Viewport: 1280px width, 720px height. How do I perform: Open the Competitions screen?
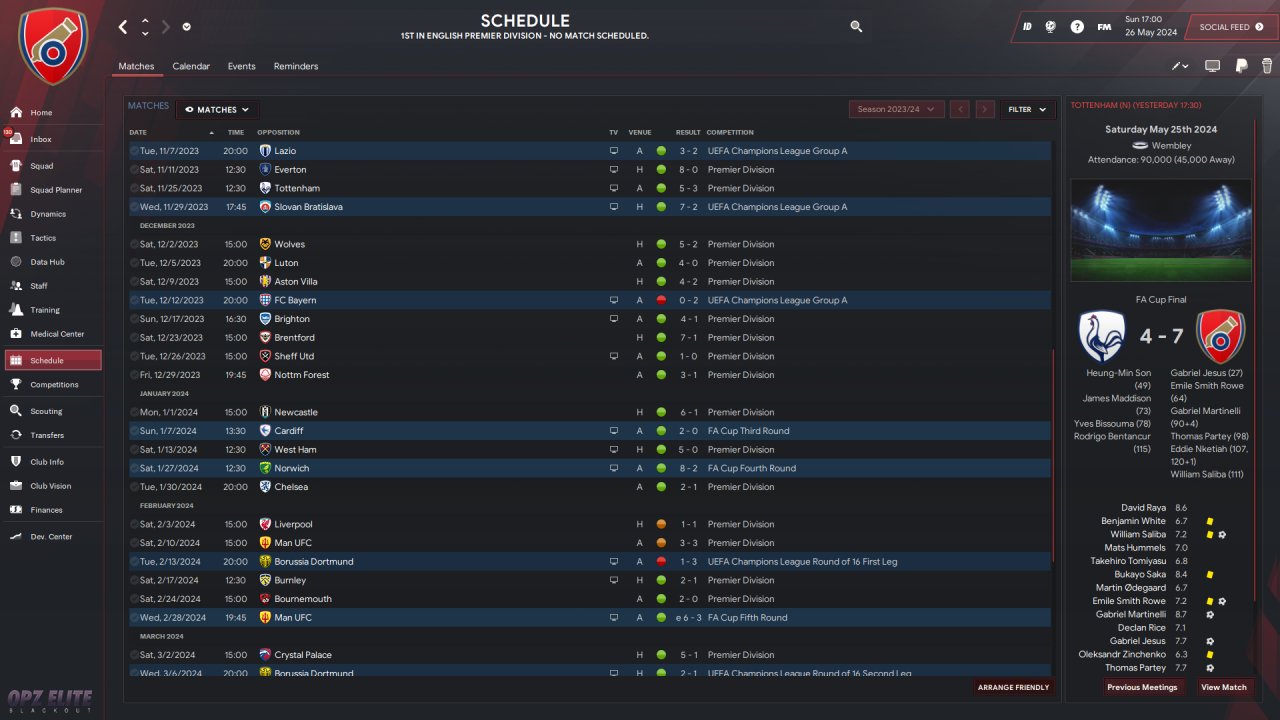pyautogui.click(x=52, y=385)
